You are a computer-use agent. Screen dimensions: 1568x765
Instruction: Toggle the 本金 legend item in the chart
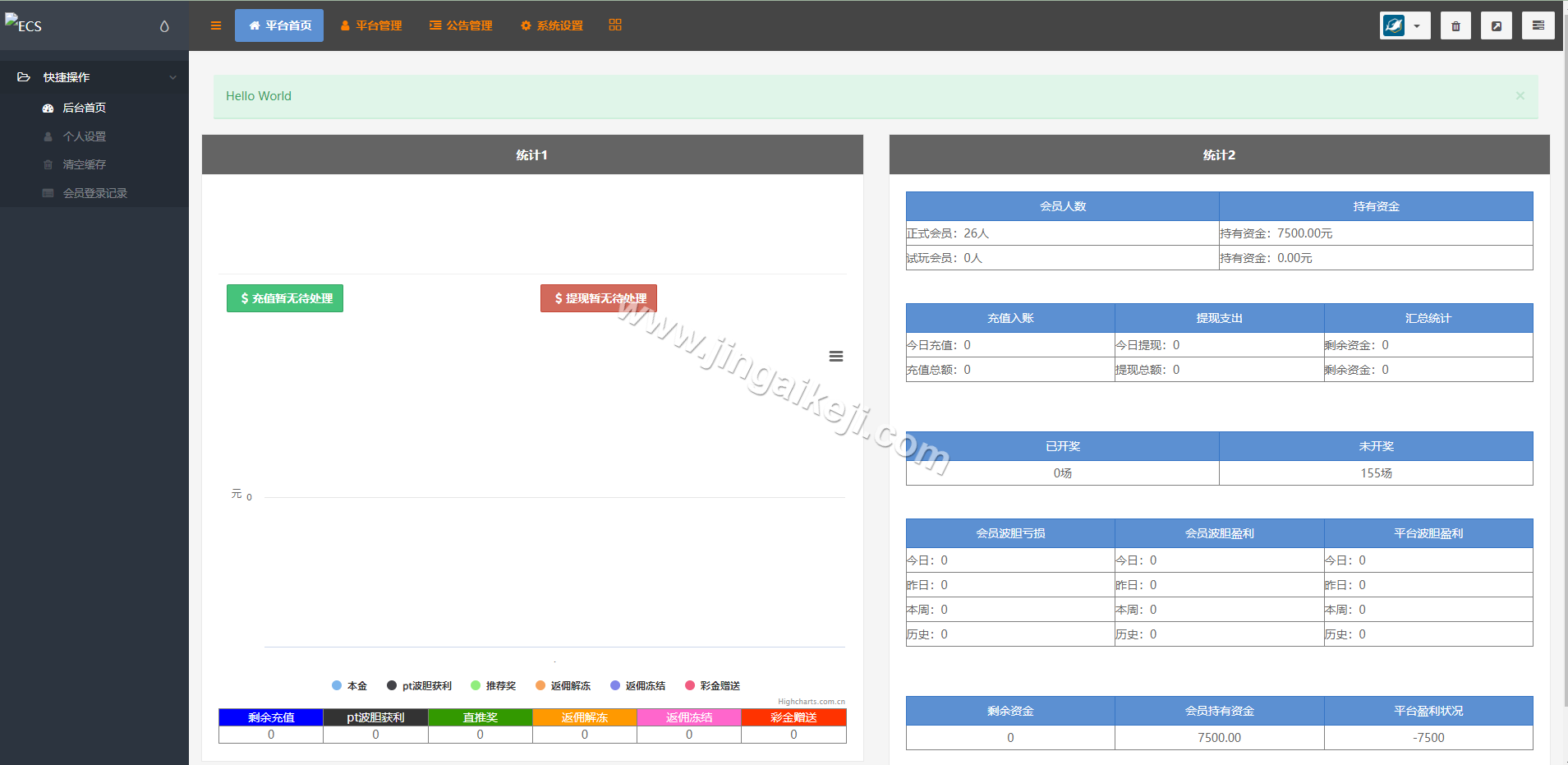(350, 684)
